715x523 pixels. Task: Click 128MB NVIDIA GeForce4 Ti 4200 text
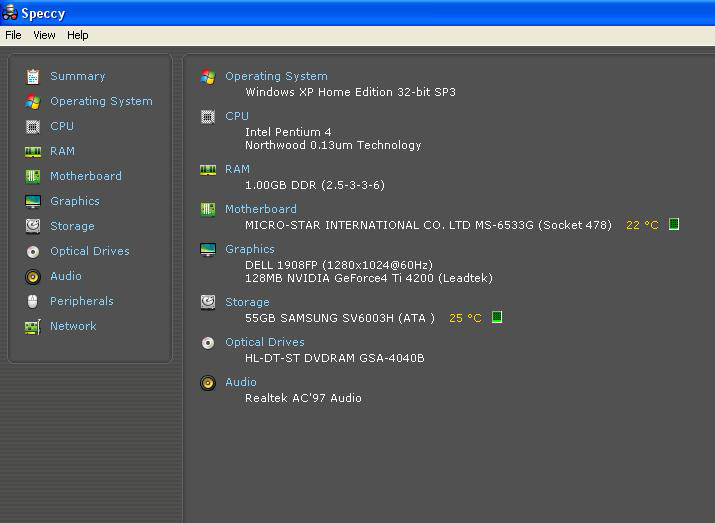tap(369, 278)
